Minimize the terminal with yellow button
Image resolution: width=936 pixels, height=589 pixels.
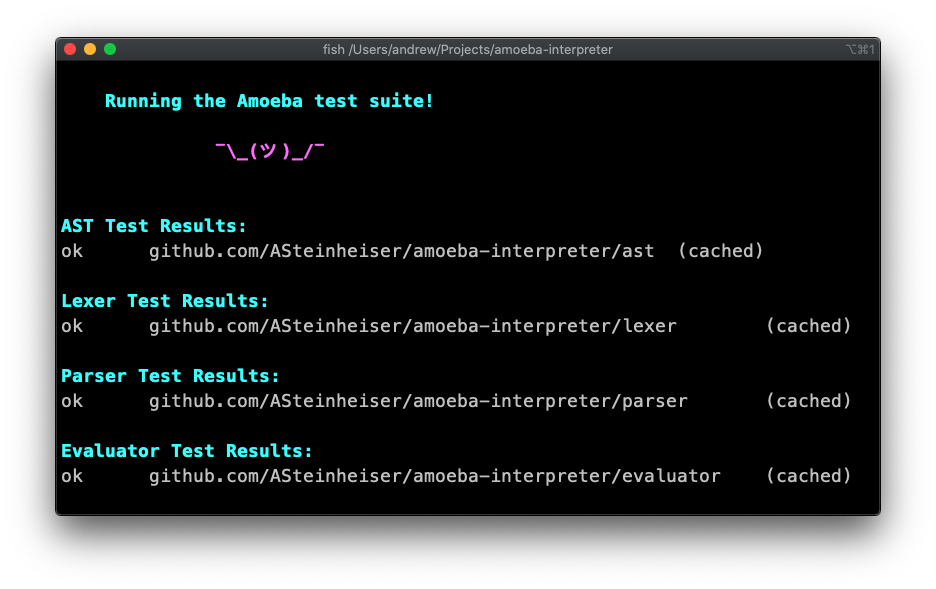90,50
